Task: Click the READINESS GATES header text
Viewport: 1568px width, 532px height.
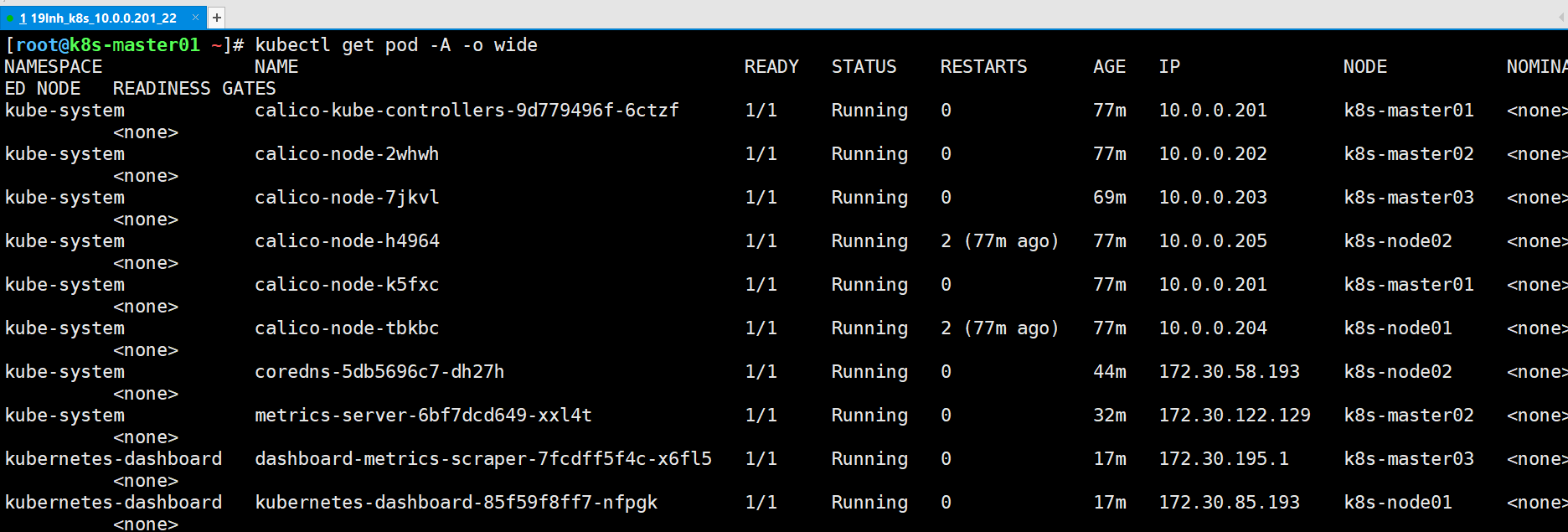Action: [x=194, y=89]
